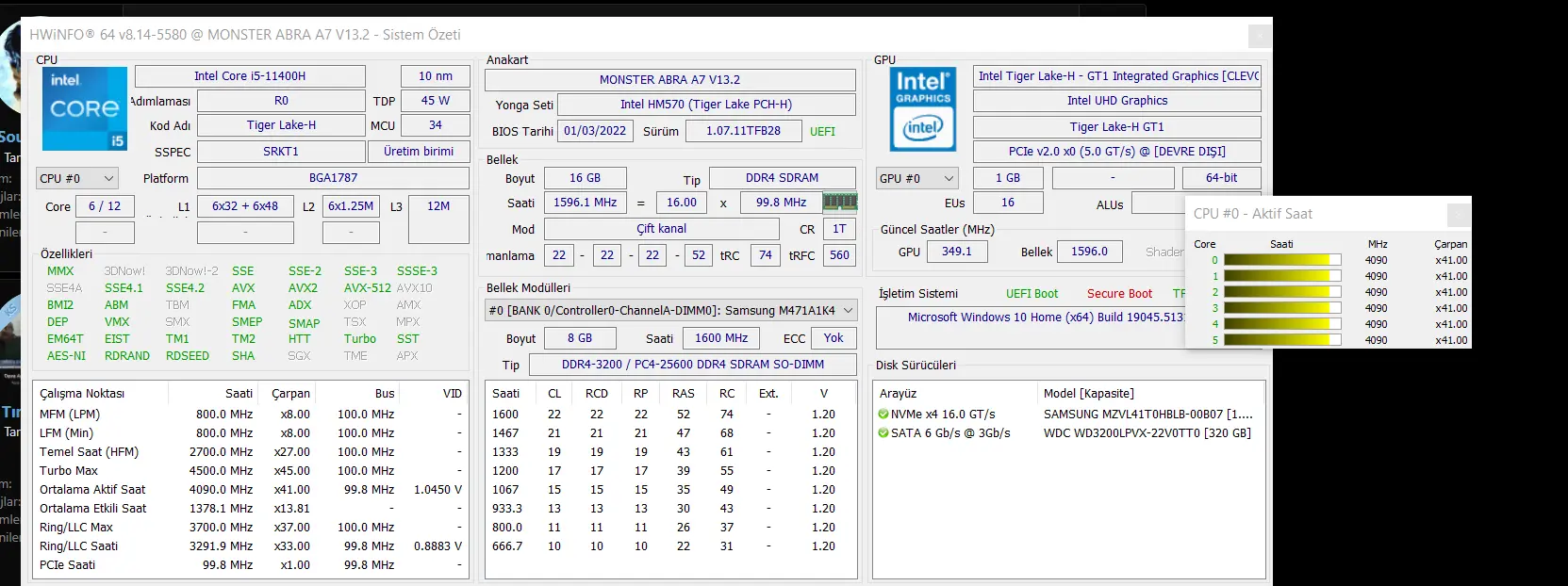This screenshot has width=1568, height=586.
Task: Click the Temel Saat (HFM) row
Action: pos(251,452)
